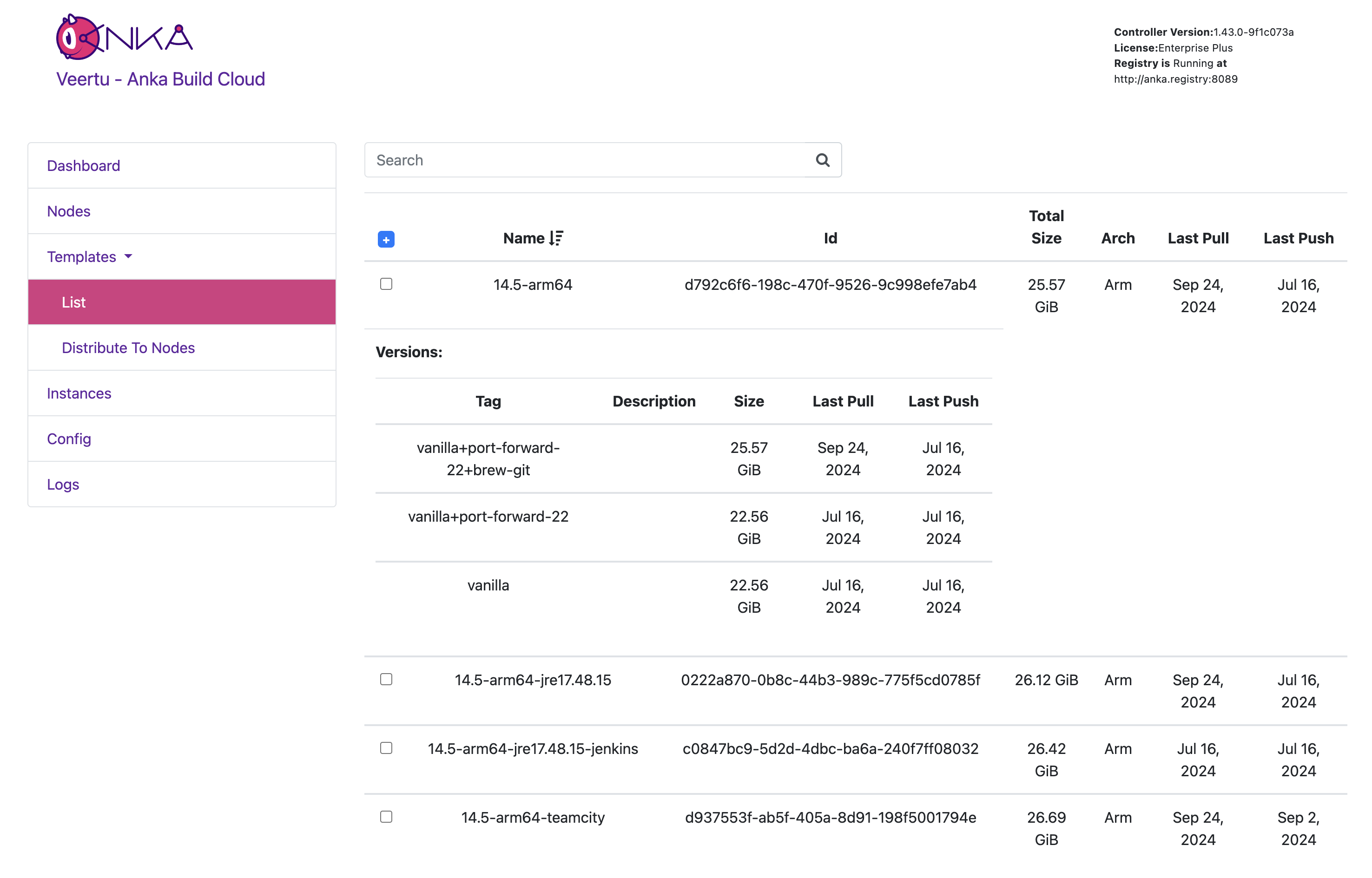The width and height of the screenshot is (1372, 878).
Task: Open the Dashboard page
Action: (83, 165)
